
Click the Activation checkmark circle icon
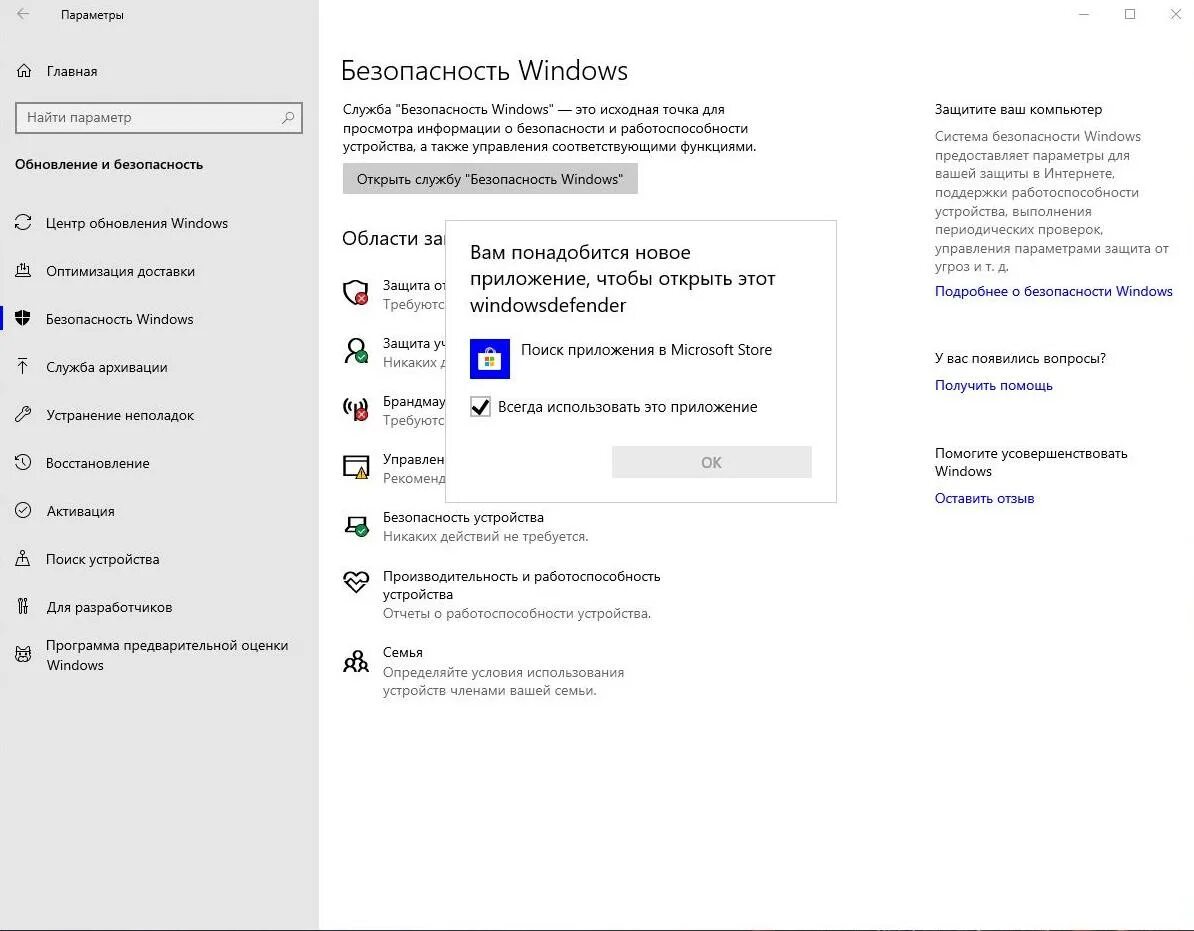pos(23,510)
